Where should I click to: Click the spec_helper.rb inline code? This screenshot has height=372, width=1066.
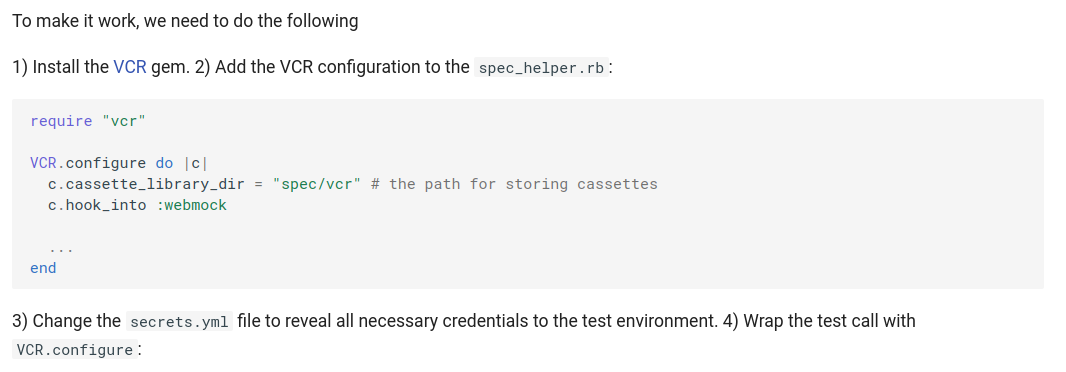click(542, 68)
